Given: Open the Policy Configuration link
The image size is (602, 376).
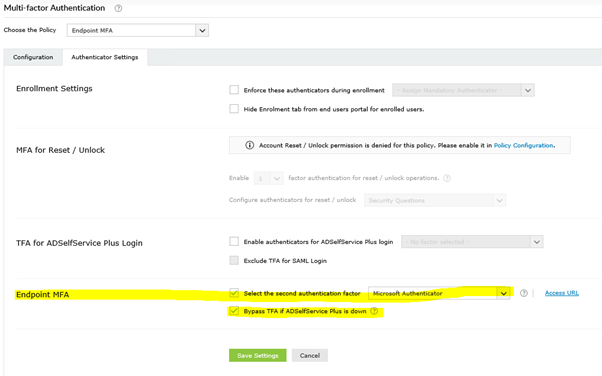Looking at the screenshot, I should 524,145.
